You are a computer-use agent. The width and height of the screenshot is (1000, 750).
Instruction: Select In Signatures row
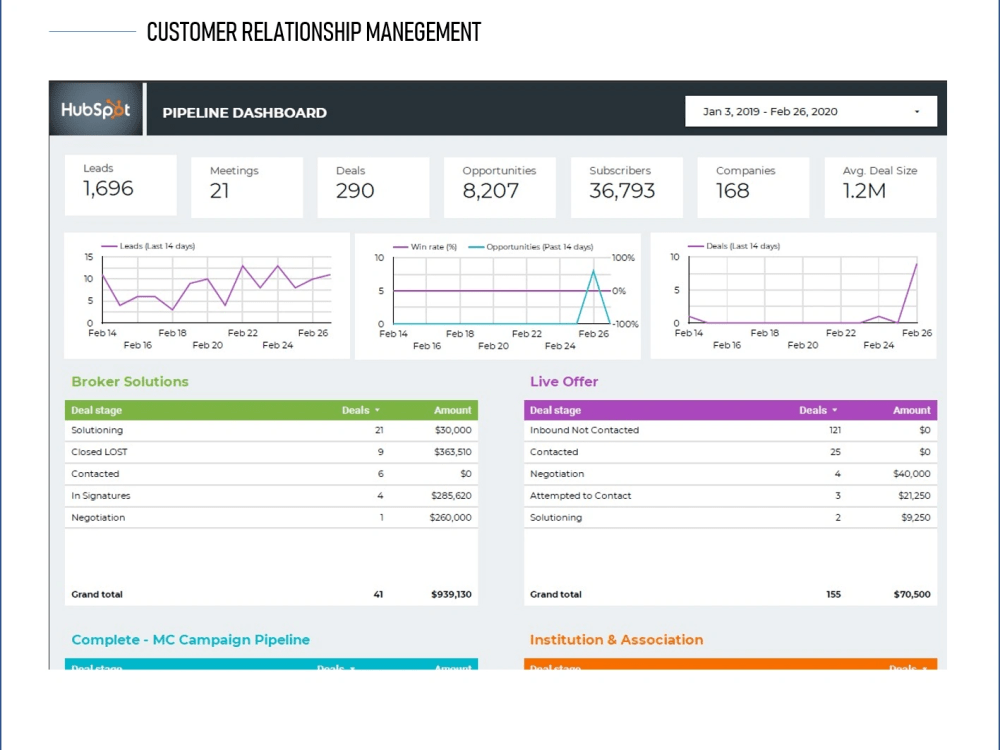click(271, 496)
